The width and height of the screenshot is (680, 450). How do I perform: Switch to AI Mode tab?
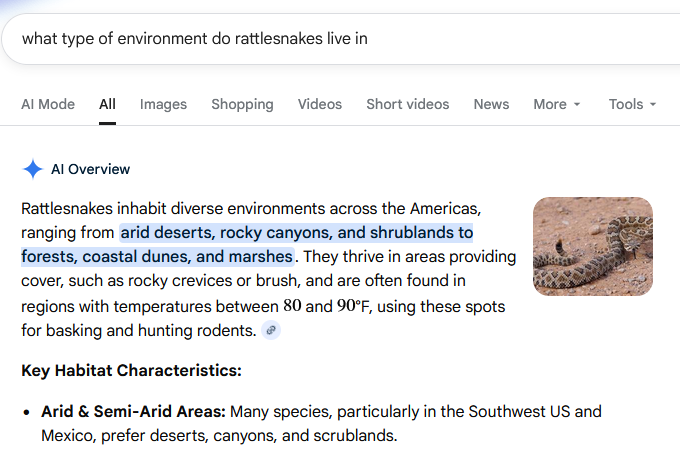[48, 104]
